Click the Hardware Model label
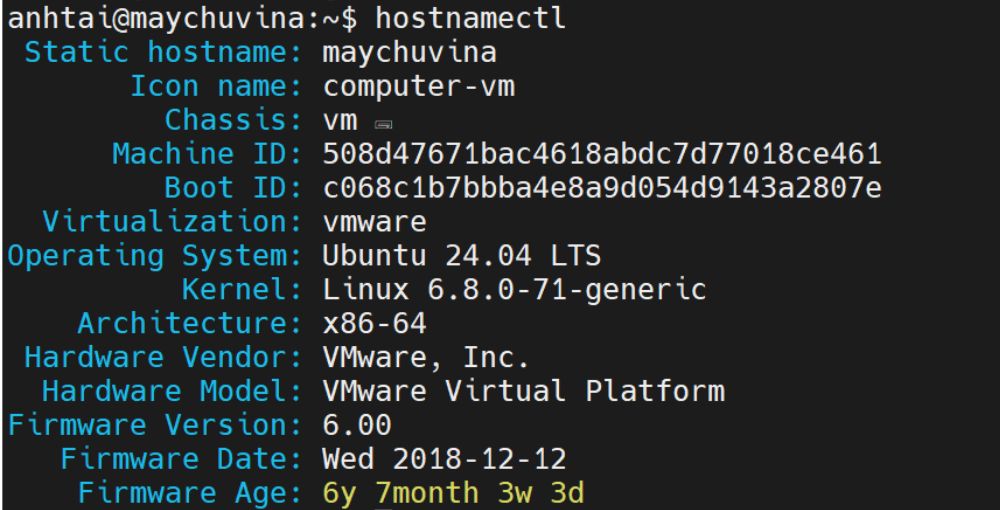Viewport: 1000px width, 510px height. (172, 391)
